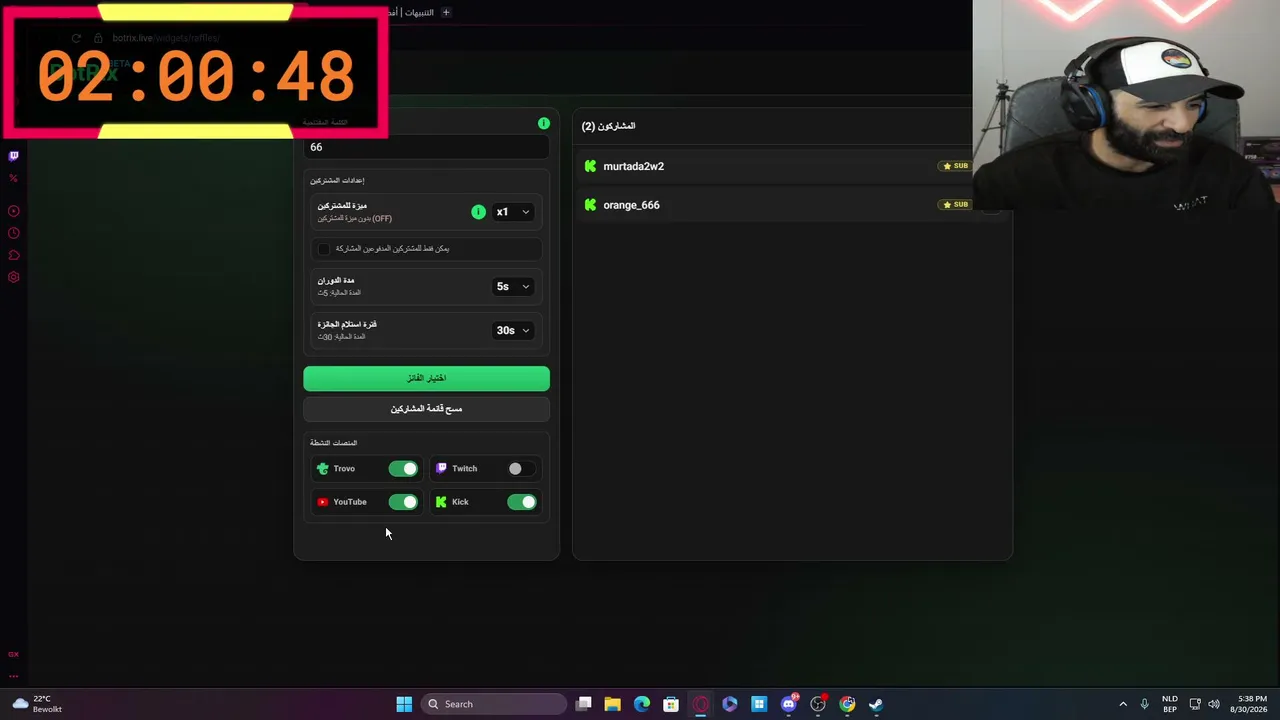Enable the Twitch platform toggle
Screen dimensions: 1280x720
coord(522,469)
